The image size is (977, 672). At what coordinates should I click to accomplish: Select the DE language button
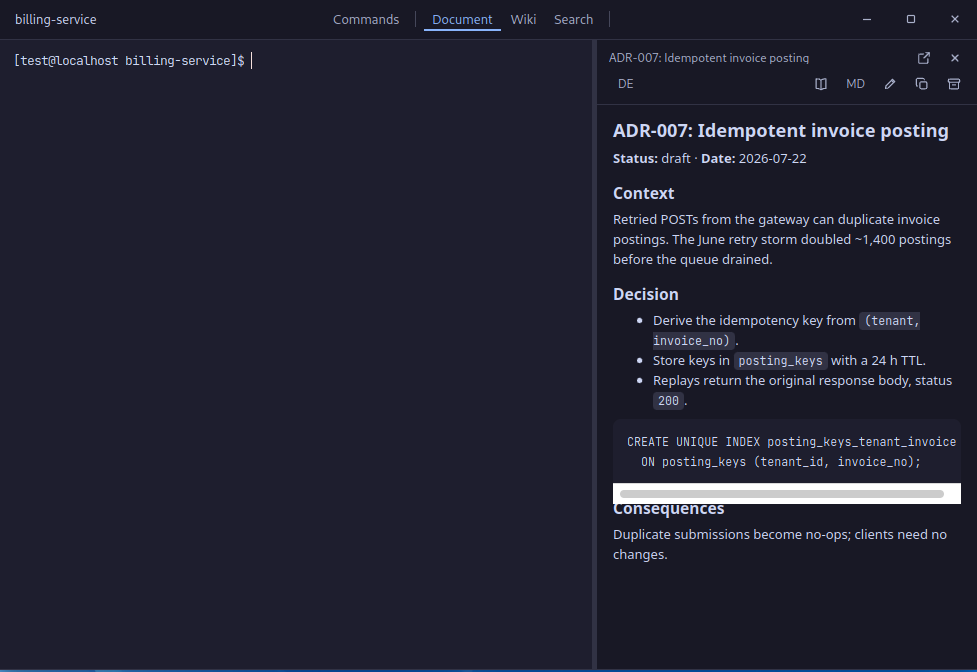click(x=626, y=84)
